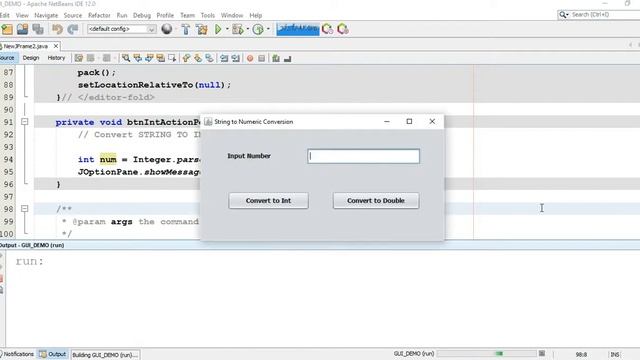Click the Last Edit icon in editor toolbar
640x360 pixels.
[79, 58]
